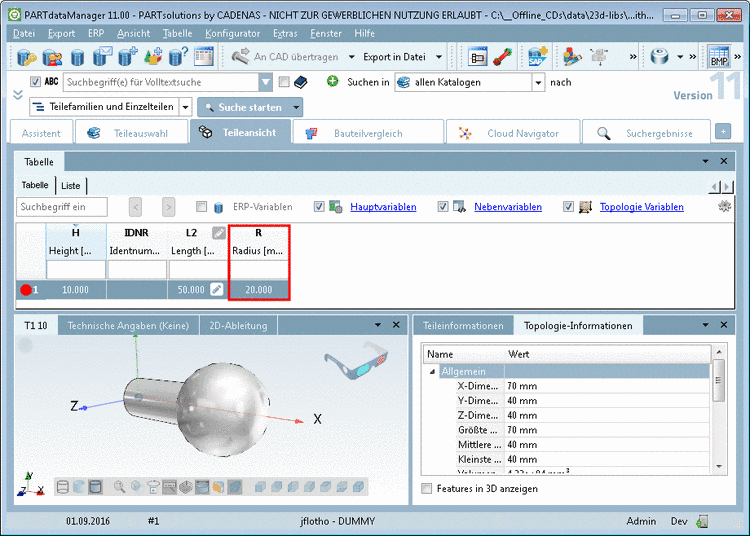Screen dimensions: 750x536
Task: Open the Suche starten arrow menu
Action: 296,108
